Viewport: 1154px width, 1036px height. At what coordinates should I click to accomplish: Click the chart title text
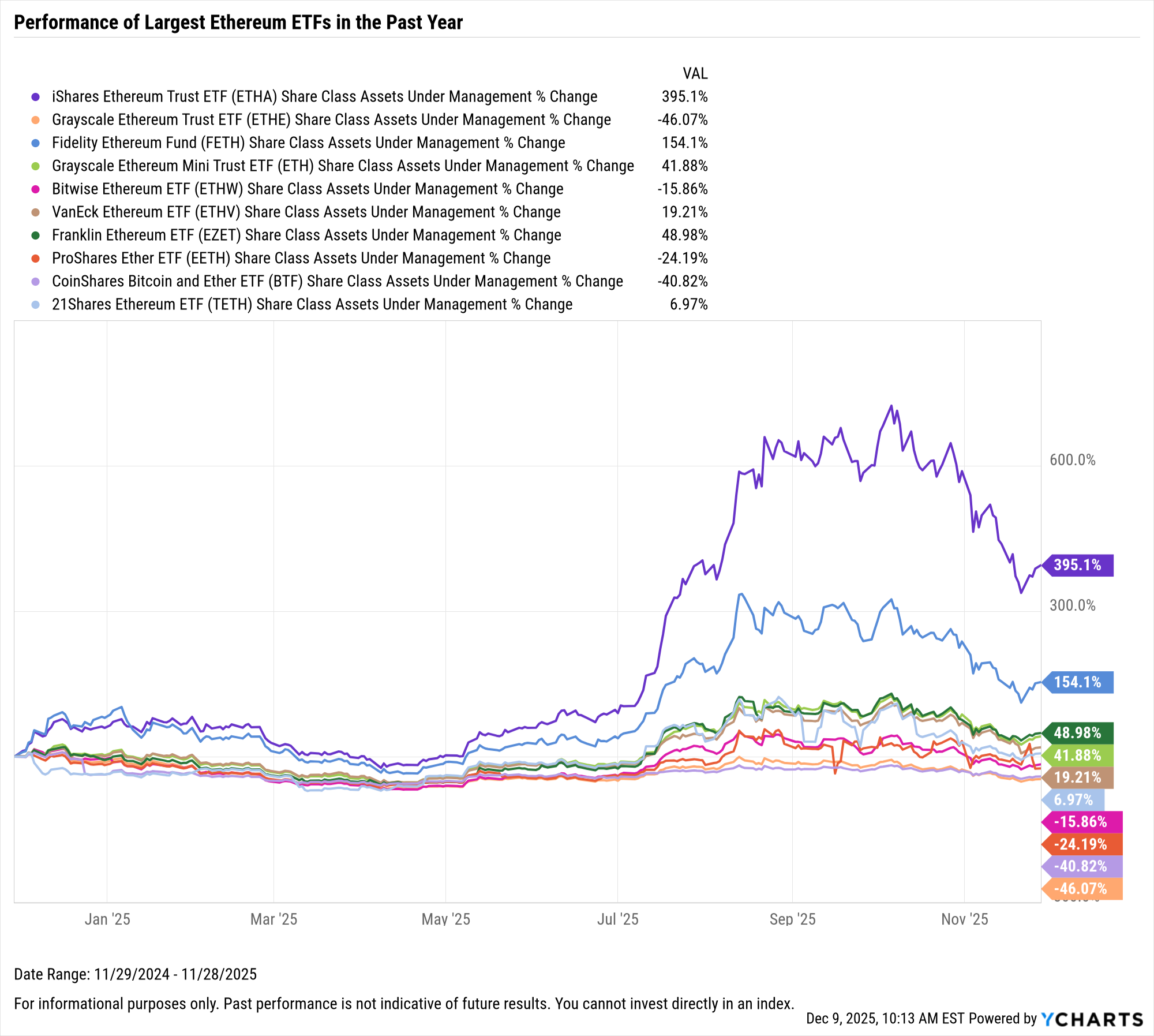[238, 23]
